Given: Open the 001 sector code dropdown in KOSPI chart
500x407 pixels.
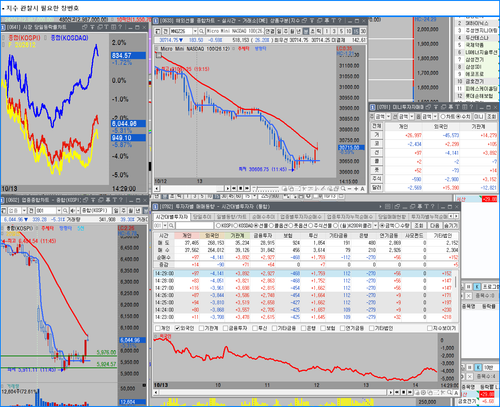Looking at the screenshot, I should [59, 211].
